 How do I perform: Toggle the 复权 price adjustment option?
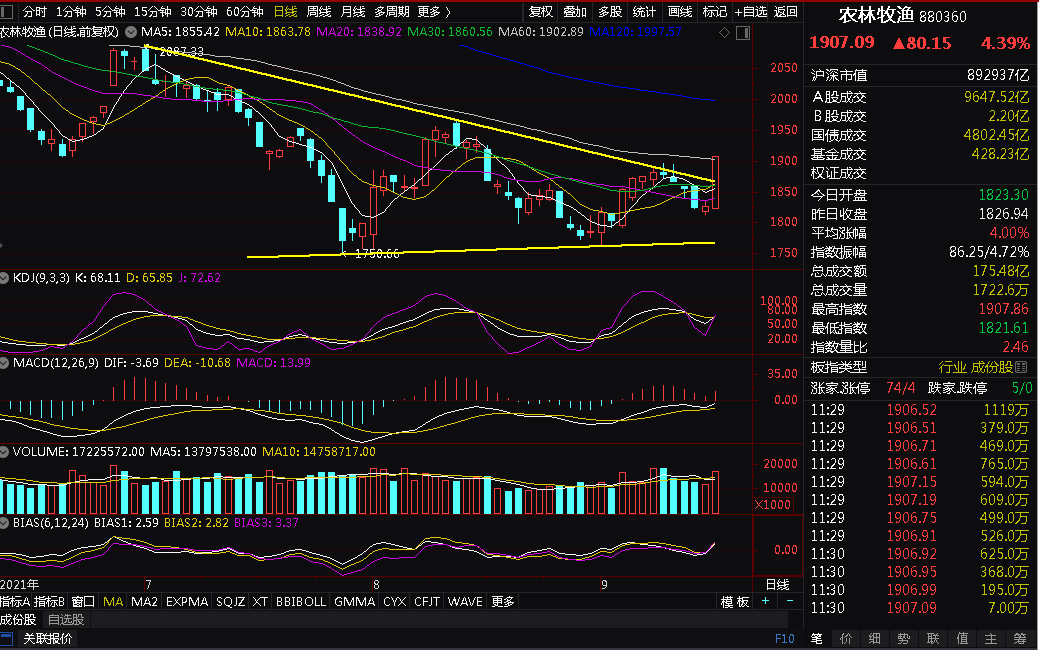point(541,12)
